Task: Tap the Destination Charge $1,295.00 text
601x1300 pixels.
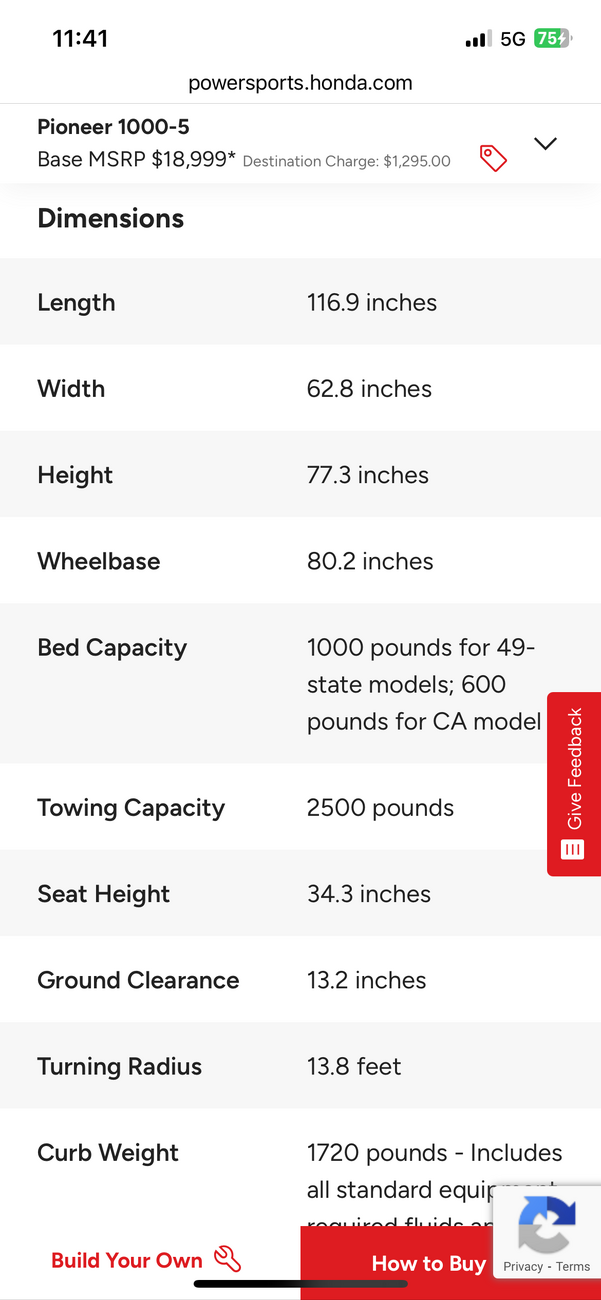Action: tap(347, 161)
